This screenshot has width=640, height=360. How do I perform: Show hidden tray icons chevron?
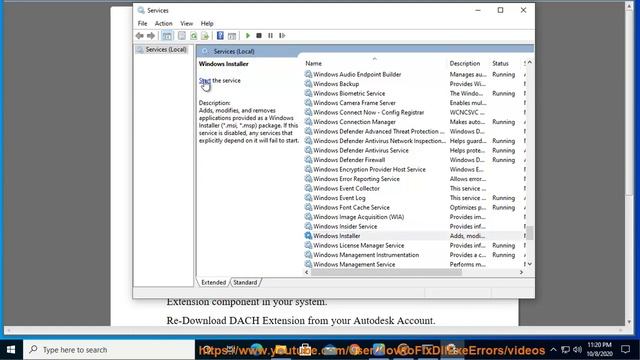point(553,350)
